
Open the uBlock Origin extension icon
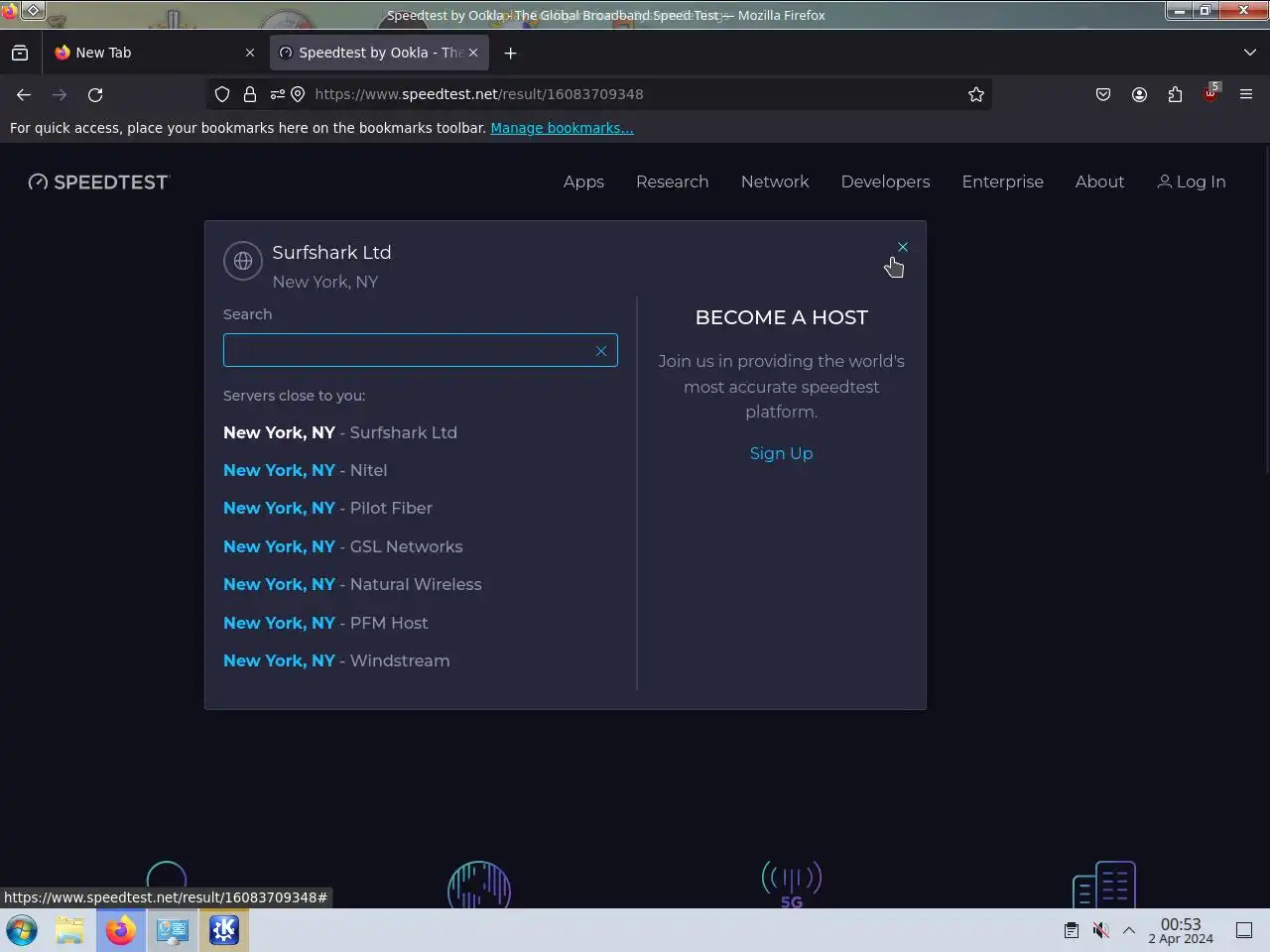point(1210,94)
